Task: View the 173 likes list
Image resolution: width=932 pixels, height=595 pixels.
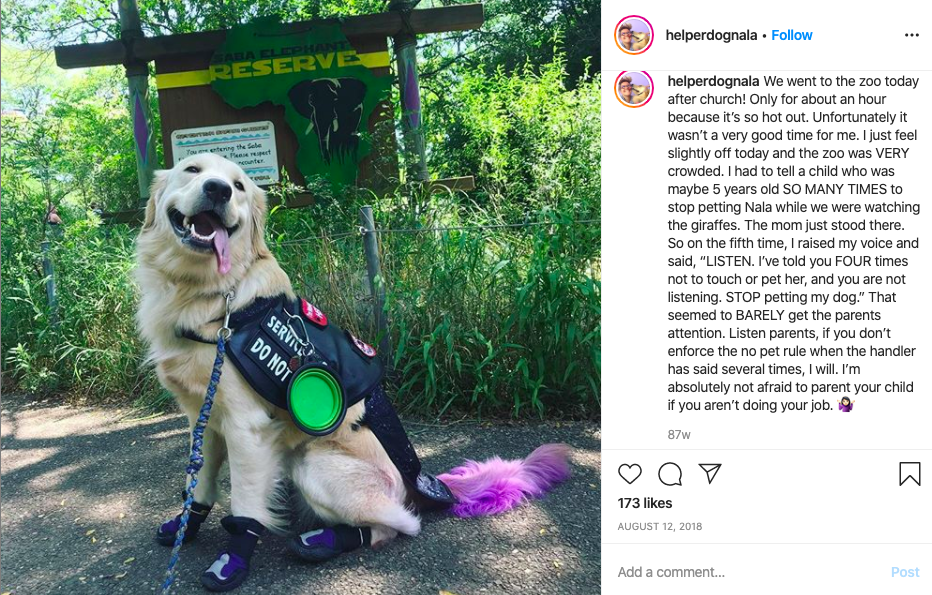Action: click(x=645, y=503)
